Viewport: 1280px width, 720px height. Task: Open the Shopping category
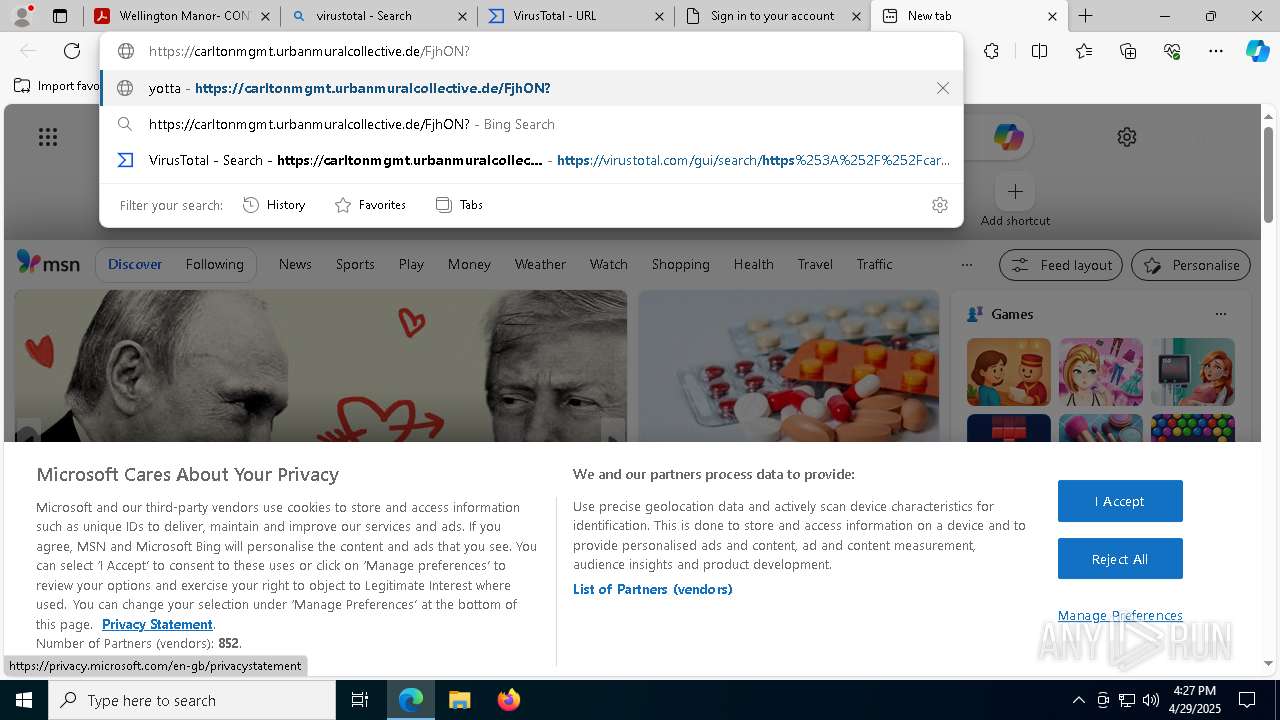coord(680,264)
